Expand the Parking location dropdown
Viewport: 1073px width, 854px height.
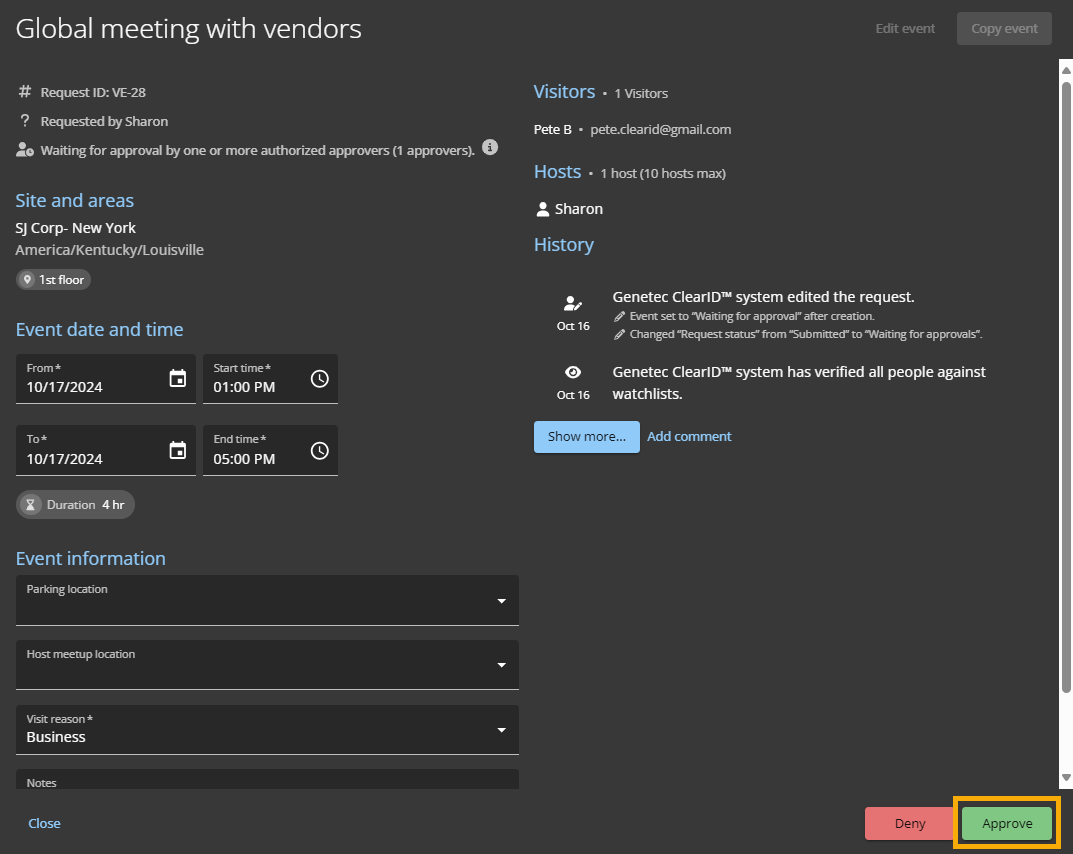pyautogui.click(x=501, y=601)
